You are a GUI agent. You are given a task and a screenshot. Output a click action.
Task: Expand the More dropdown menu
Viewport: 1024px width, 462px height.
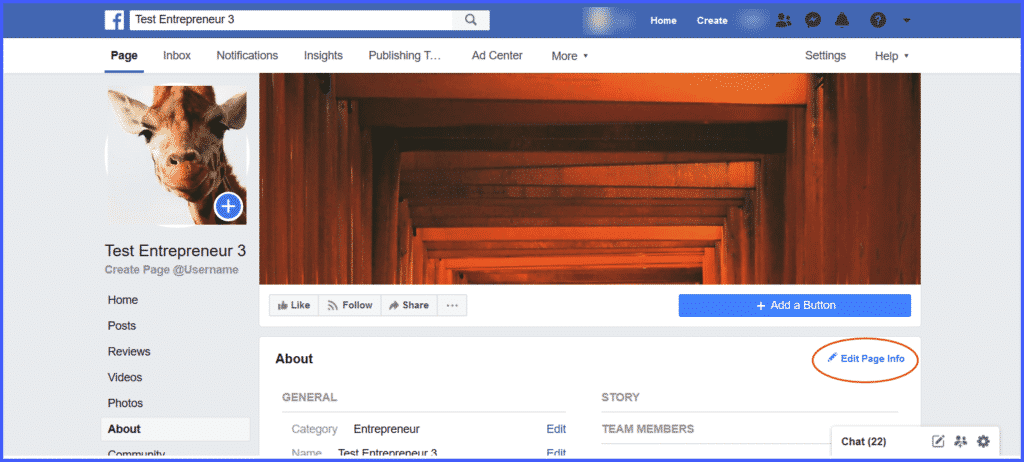click(569, 56)
